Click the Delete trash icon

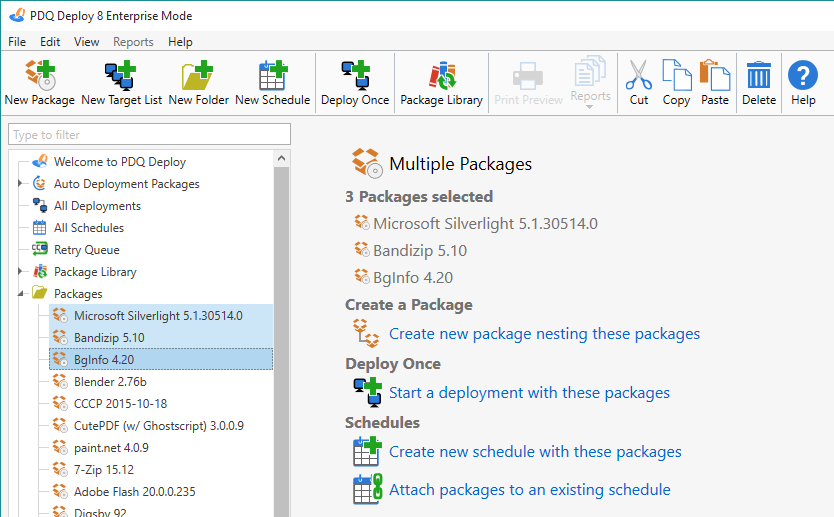pos(759,75)
